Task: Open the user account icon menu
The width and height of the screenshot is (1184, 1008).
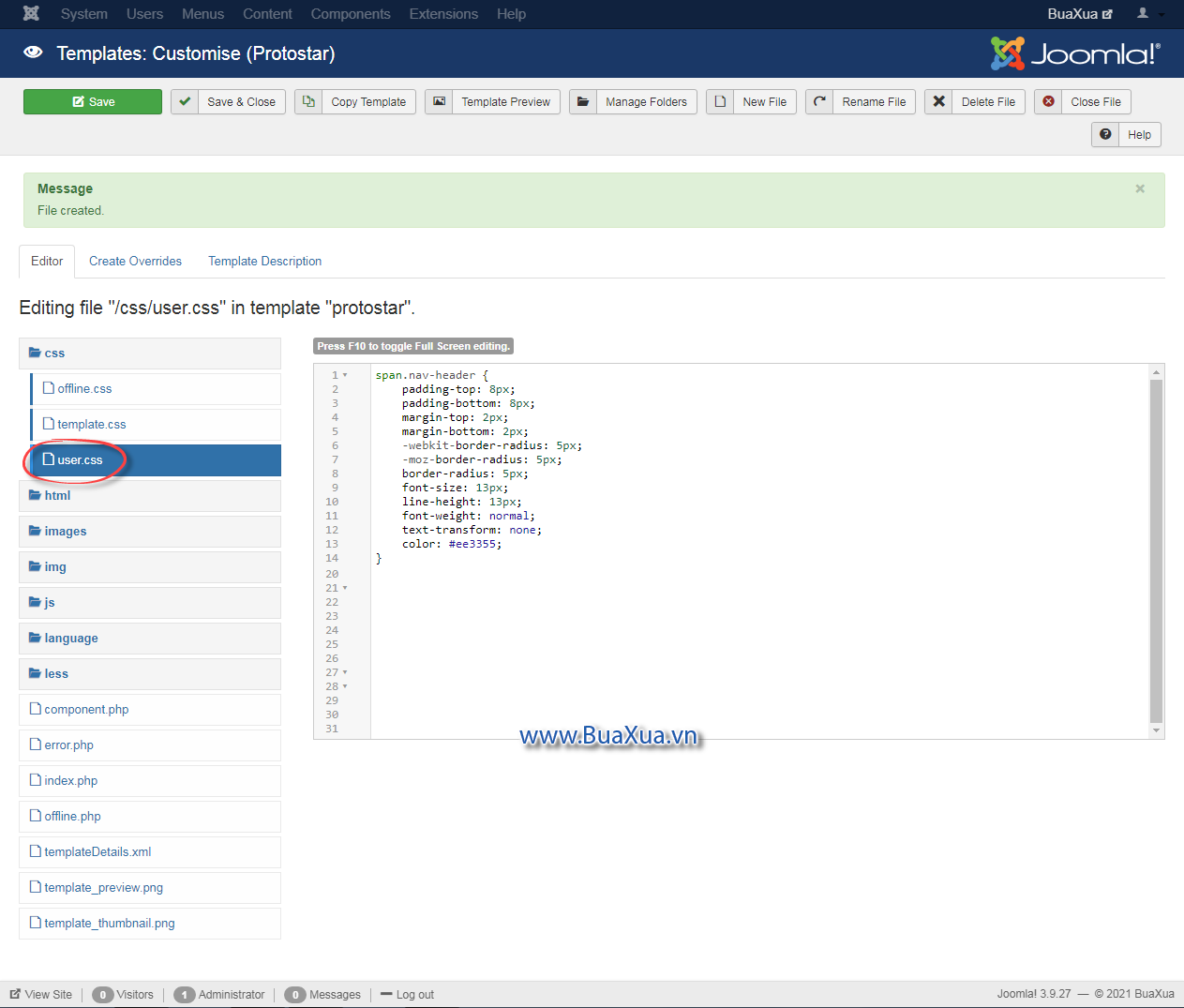Action: (x=1150, y=13)
